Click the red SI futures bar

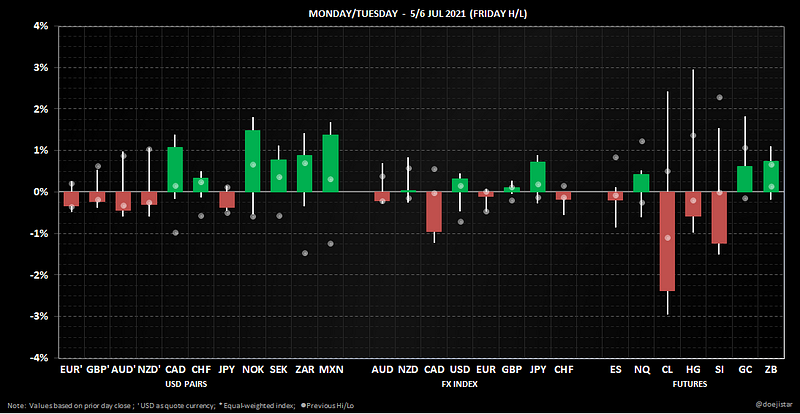pos(719,217)
